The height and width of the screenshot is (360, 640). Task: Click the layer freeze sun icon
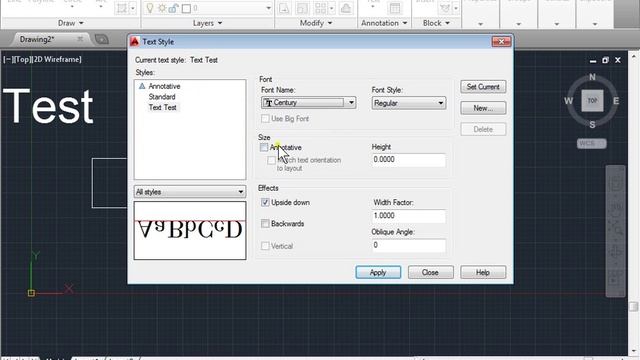162,8
